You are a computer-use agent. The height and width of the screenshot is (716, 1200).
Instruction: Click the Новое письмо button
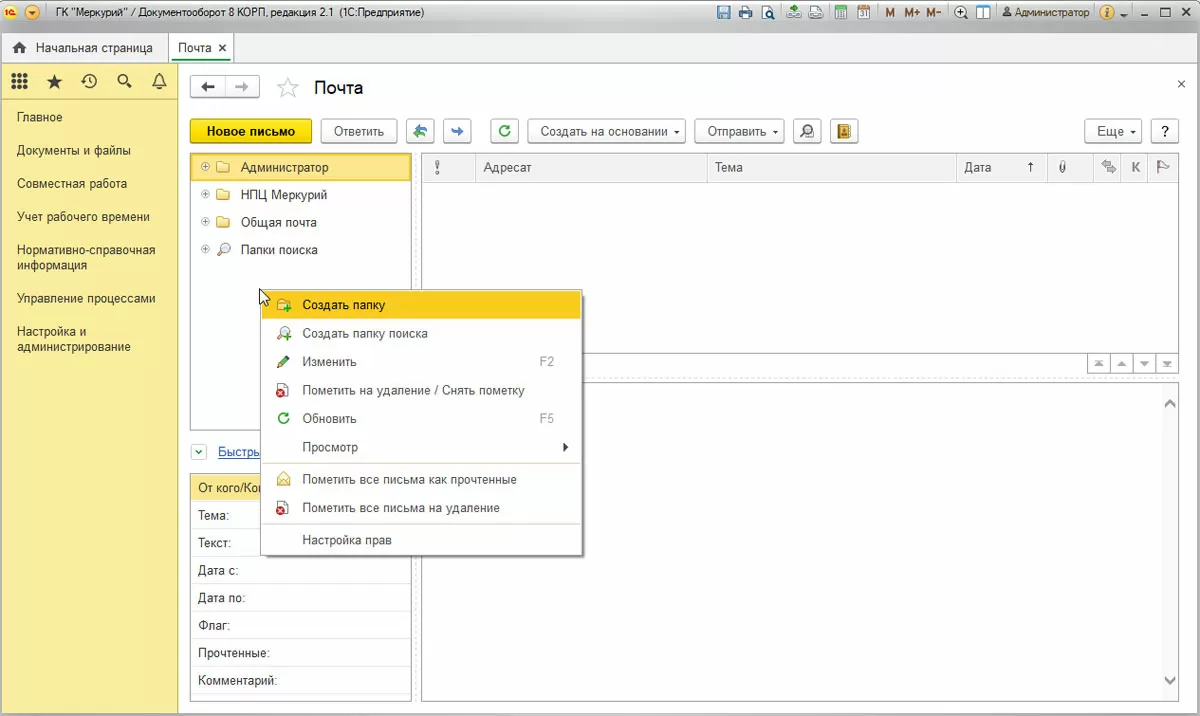[251, 131]
